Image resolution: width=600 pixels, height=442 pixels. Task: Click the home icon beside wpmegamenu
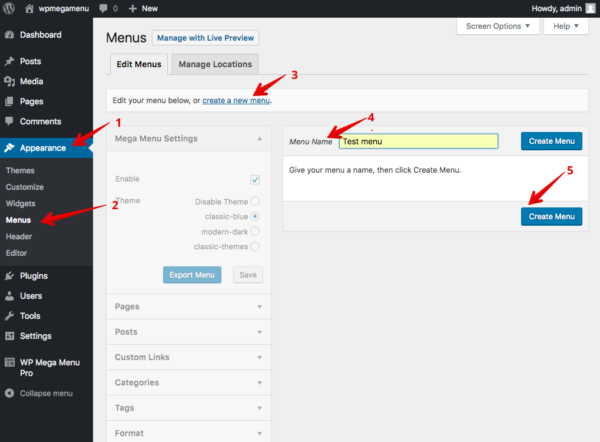point(29,8)
